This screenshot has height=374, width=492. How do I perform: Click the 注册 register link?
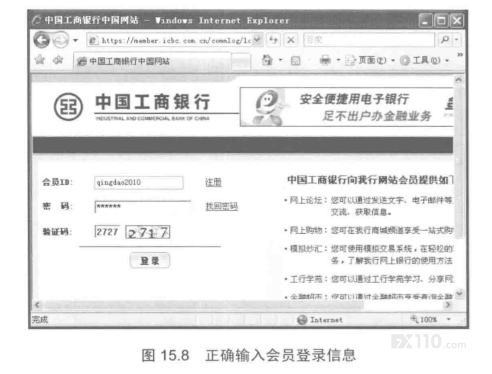pyautogui.click(x=213, y=182)
